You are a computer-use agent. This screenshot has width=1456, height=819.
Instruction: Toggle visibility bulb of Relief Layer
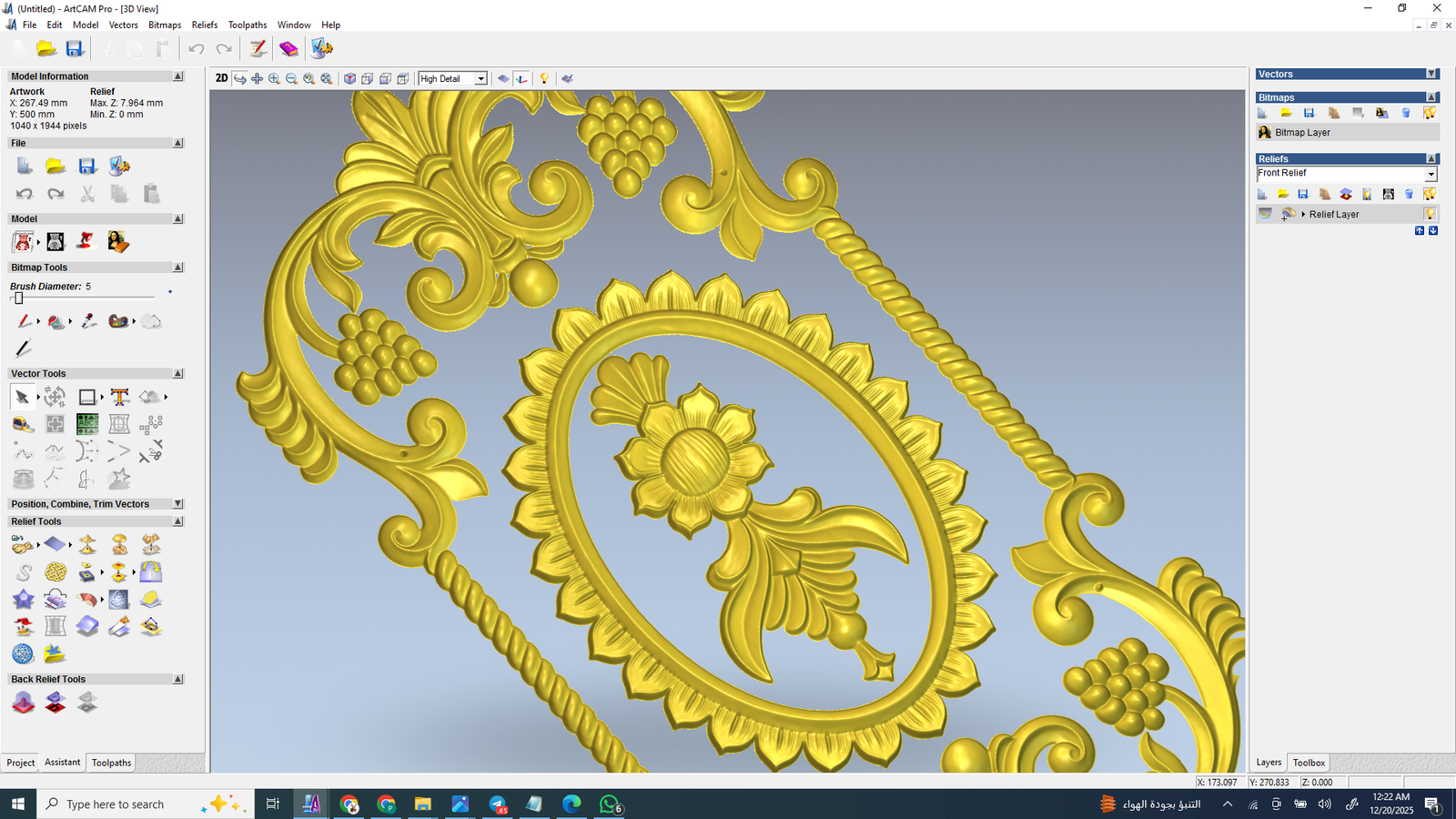pos(1430,214)
